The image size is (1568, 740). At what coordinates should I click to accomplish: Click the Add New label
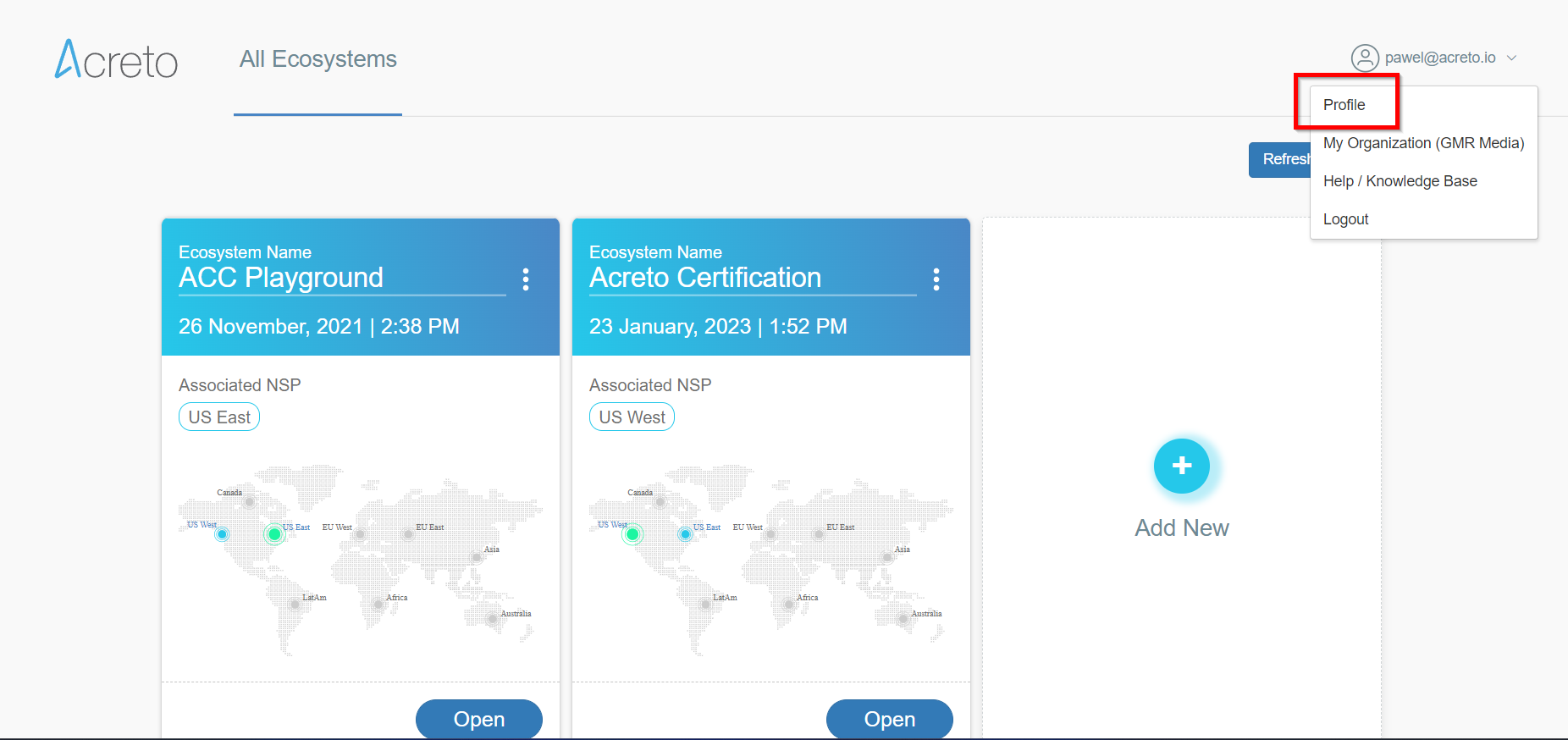coord(1182,527)
